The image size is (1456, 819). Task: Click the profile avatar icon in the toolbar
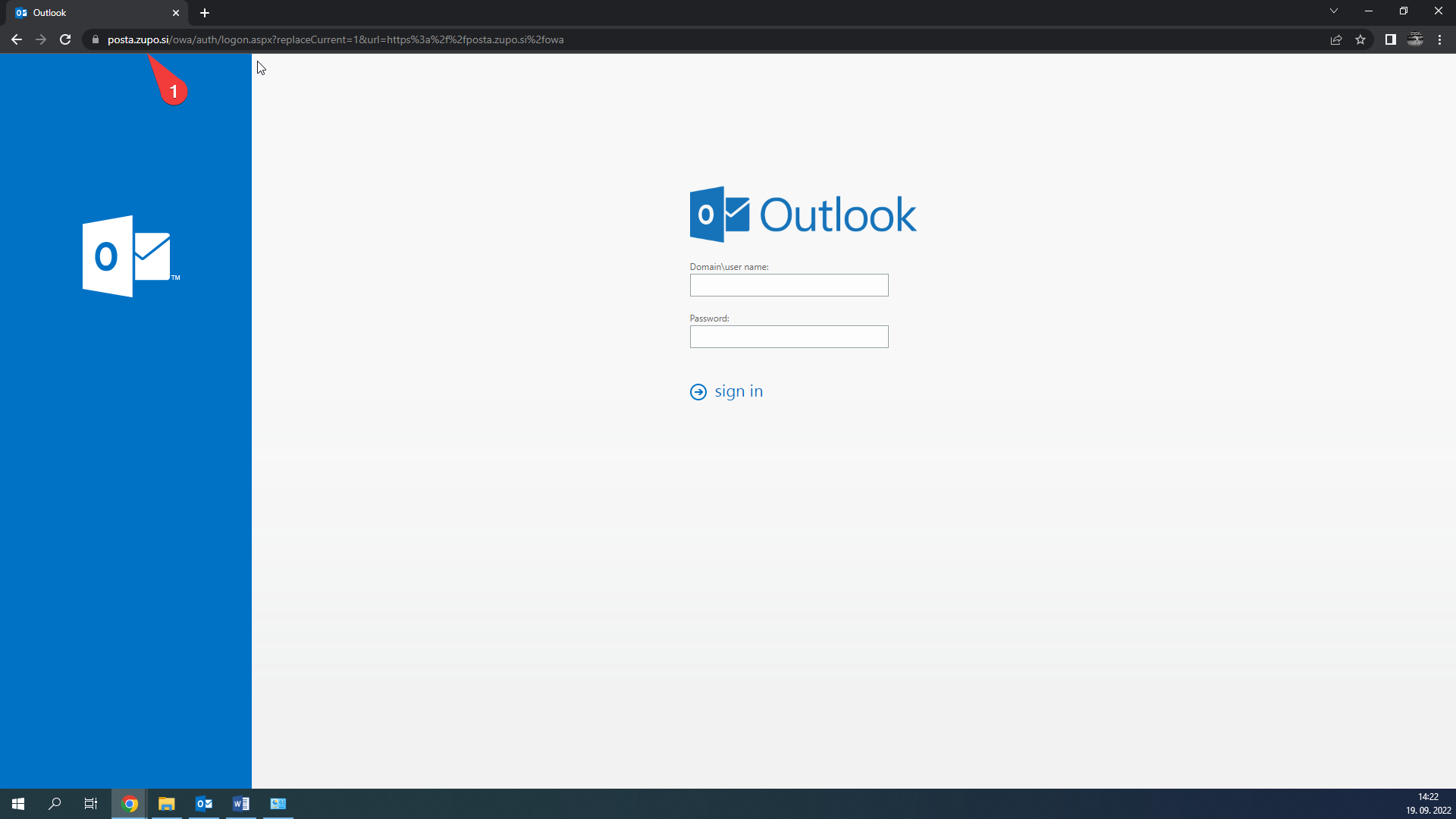tap(1415, 39)
